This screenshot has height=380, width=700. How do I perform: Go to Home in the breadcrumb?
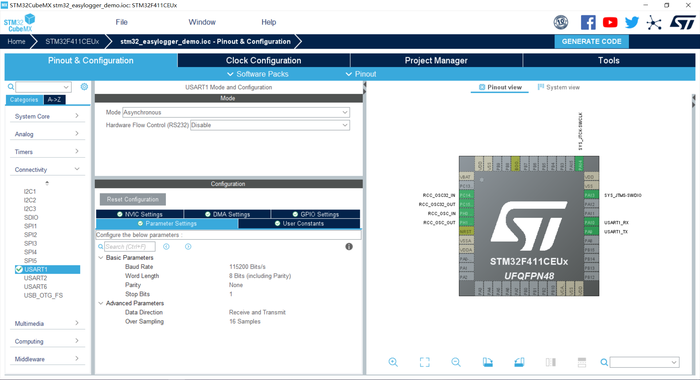[x=16, y=42]
